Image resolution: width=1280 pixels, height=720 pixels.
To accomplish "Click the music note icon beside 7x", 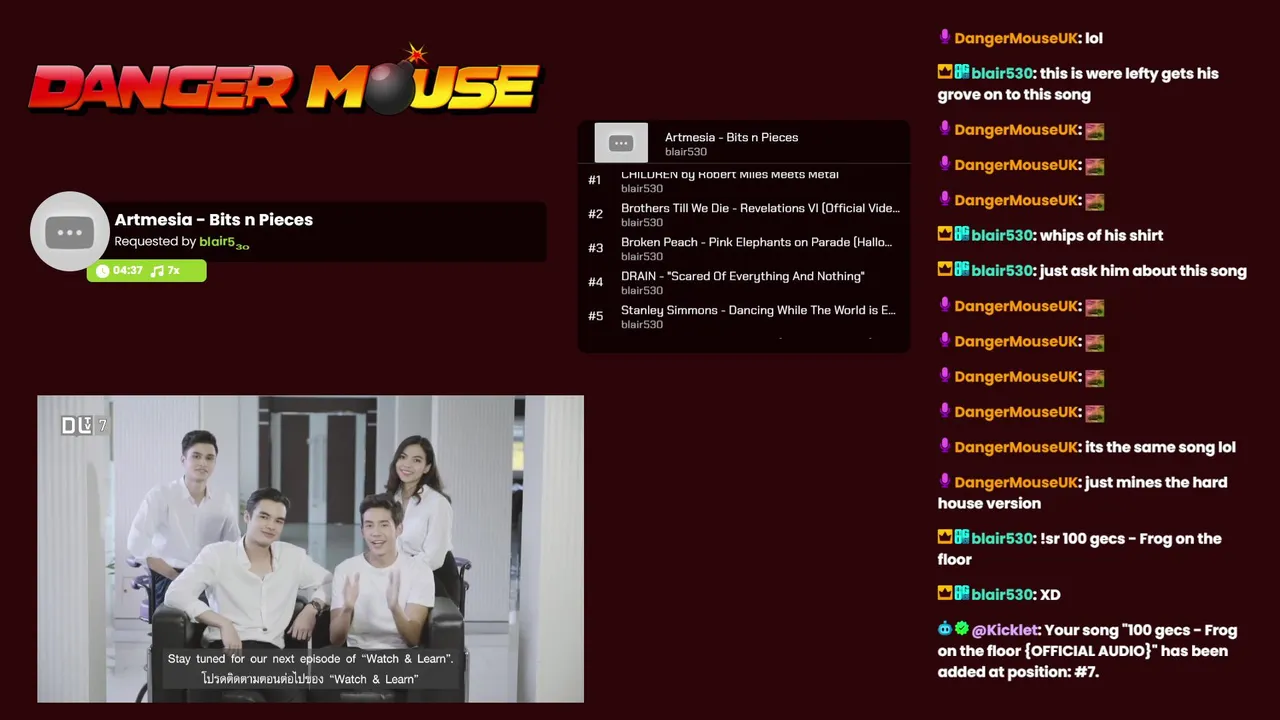I will click(x=157, y=271).
